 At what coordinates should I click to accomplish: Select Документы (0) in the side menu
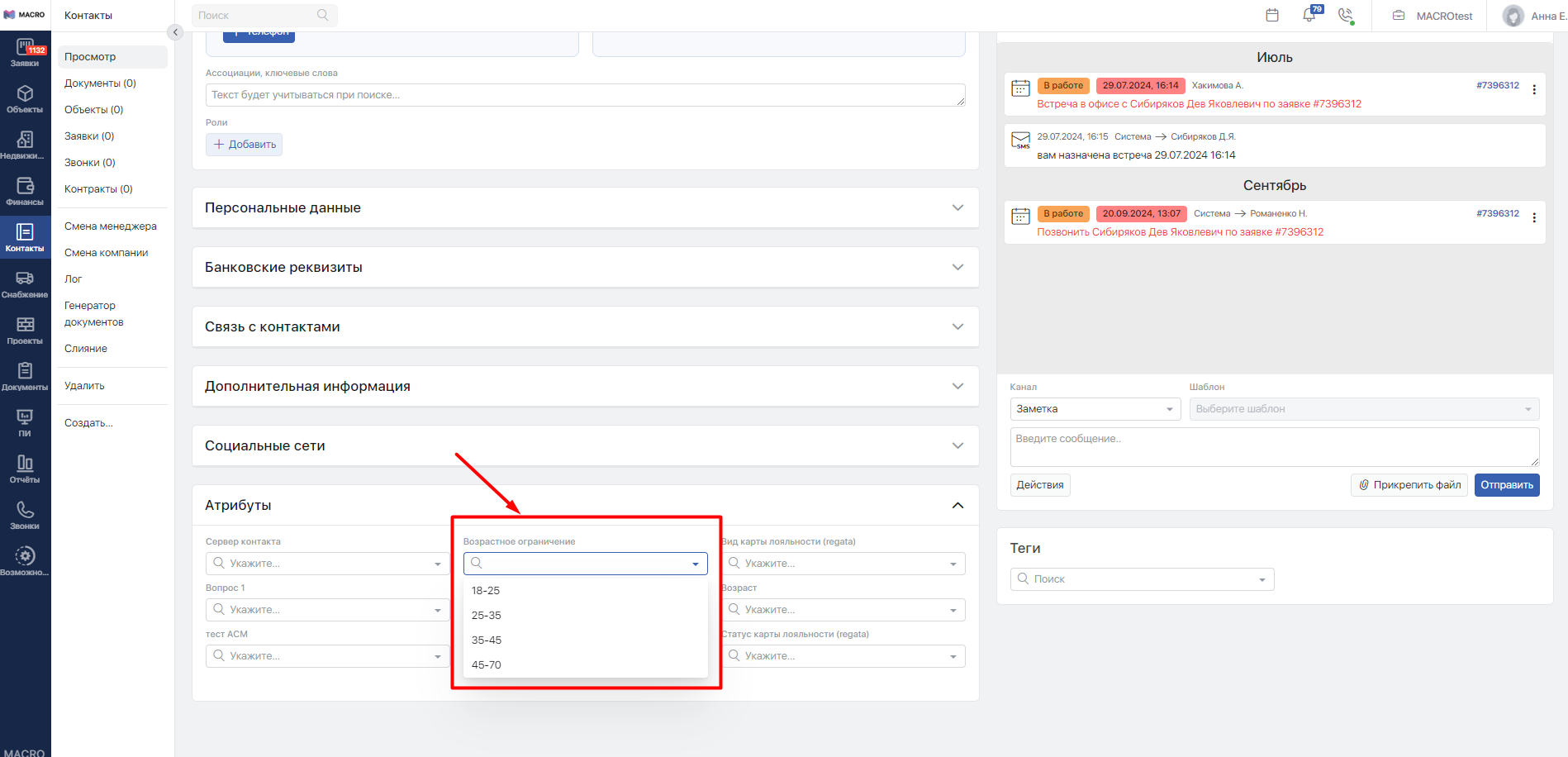(x=100, y=83)
